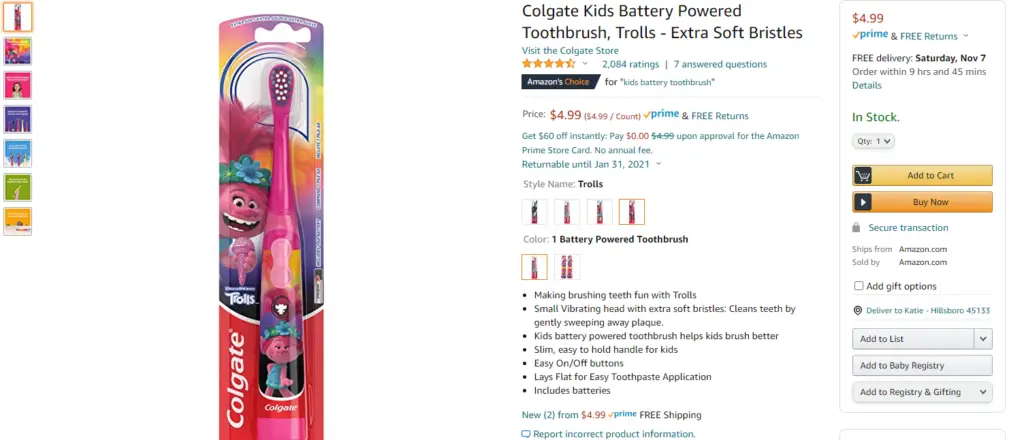Screen dimensions: 1024x440
Task: Select the third style swatch under Style Name
Action: pos(600,212)
